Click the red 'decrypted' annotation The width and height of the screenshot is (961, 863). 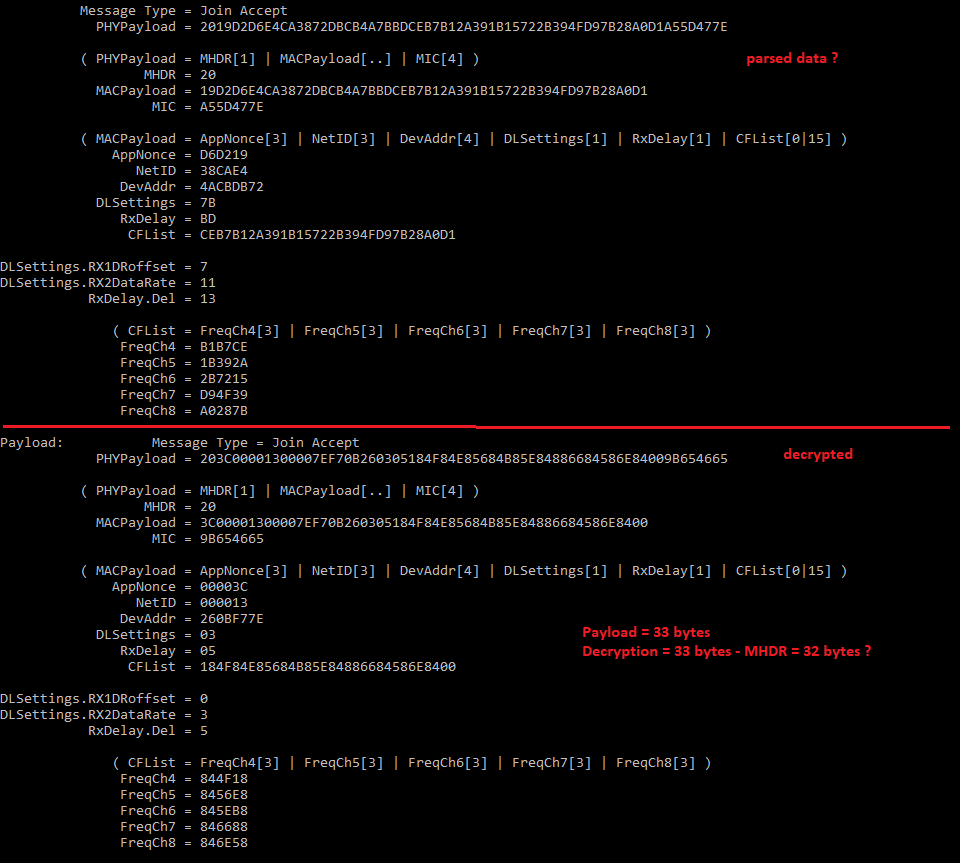818,454
